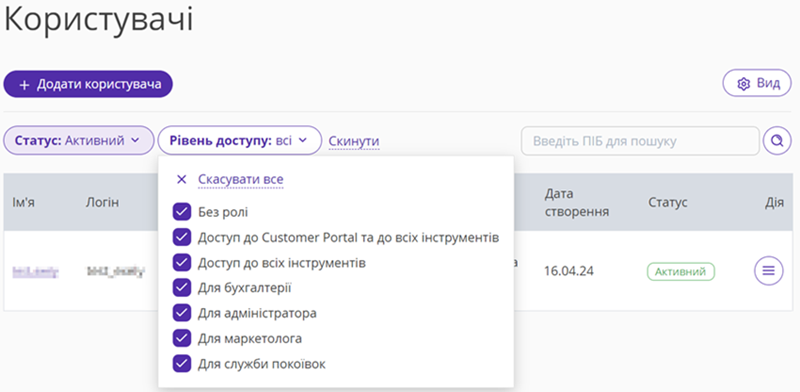
Task: Click the Логін column header
Action: point(102,203)
